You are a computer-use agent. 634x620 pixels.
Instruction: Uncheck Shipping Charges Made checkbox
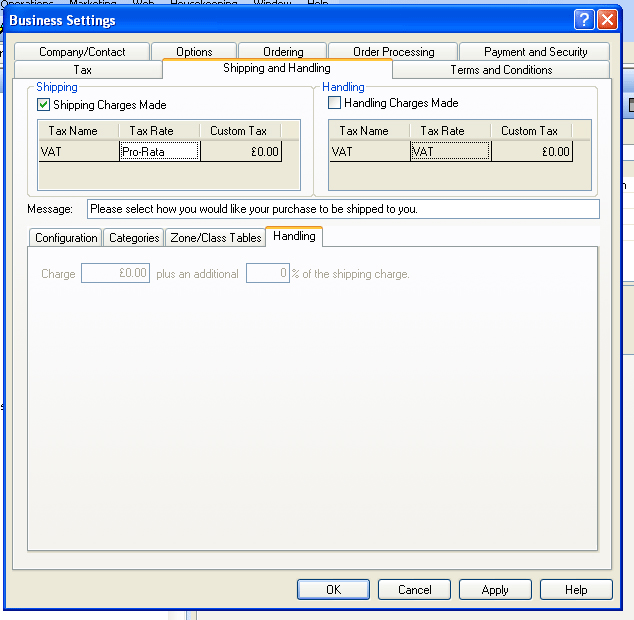[43, 105]
